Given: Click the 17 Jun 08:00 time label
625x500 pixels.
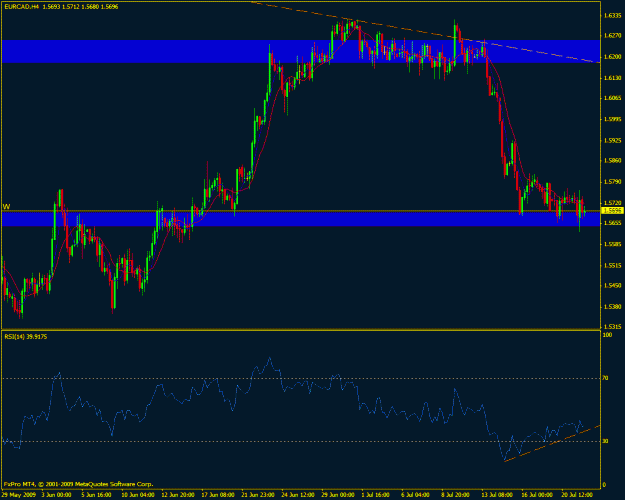Looking at the screenshot, I should [218, 495].
